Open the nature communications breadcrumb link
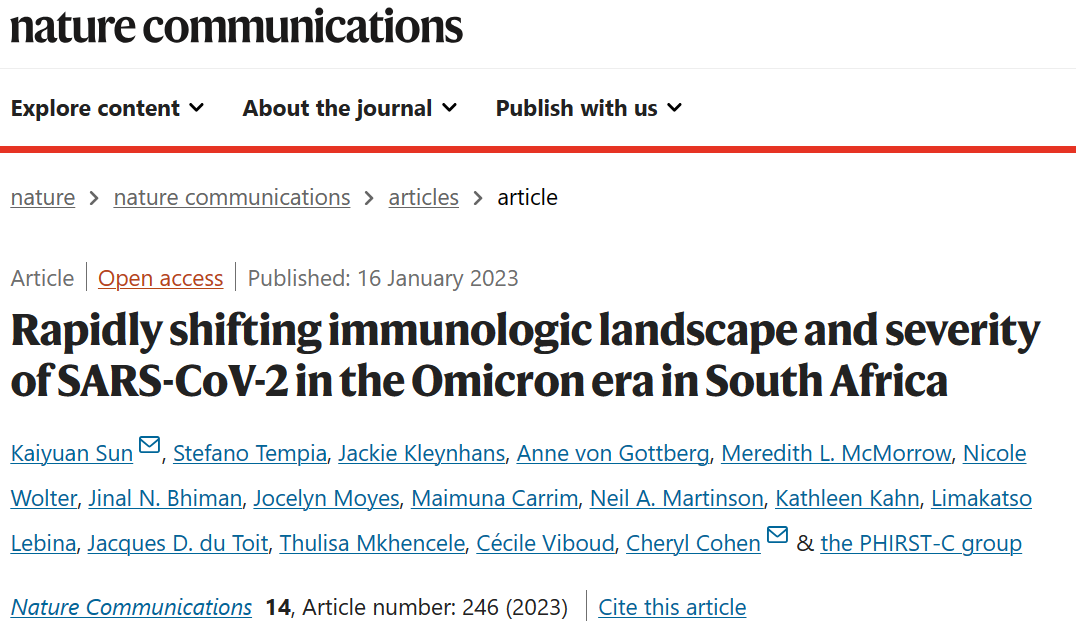 (x=232, y=198)
